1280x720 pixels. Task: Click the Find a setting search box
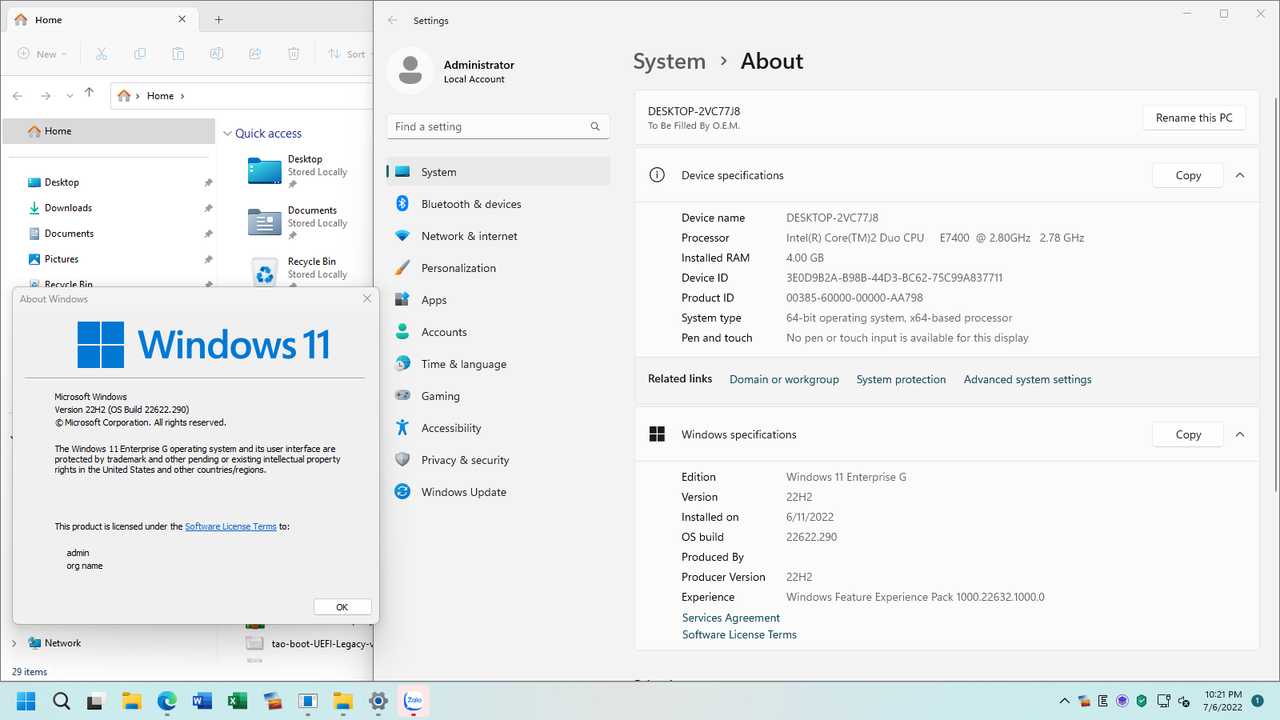click(x=497, y=127)
